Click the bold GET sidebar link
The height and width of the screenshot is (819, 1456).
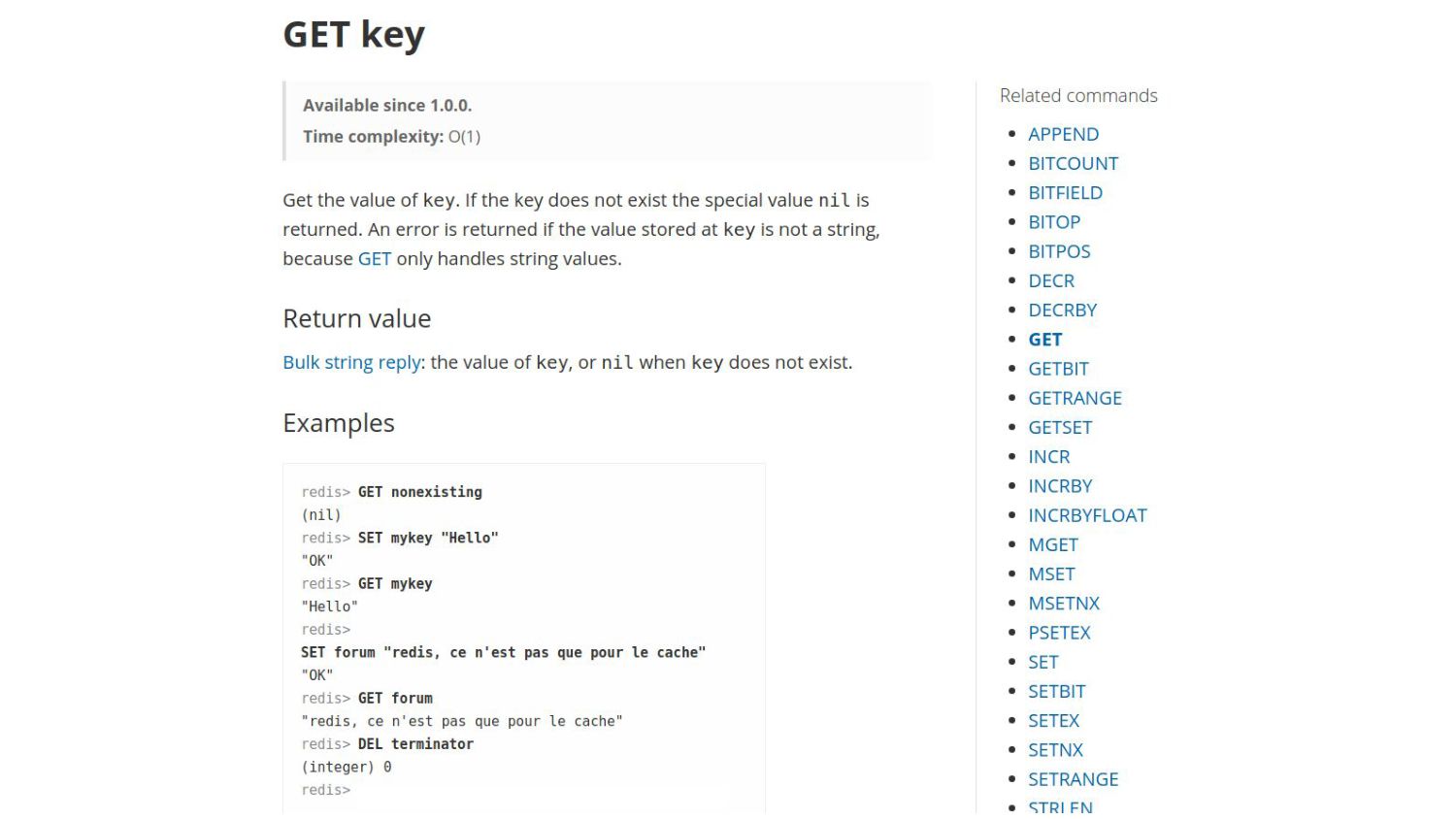click(1044, 340)
